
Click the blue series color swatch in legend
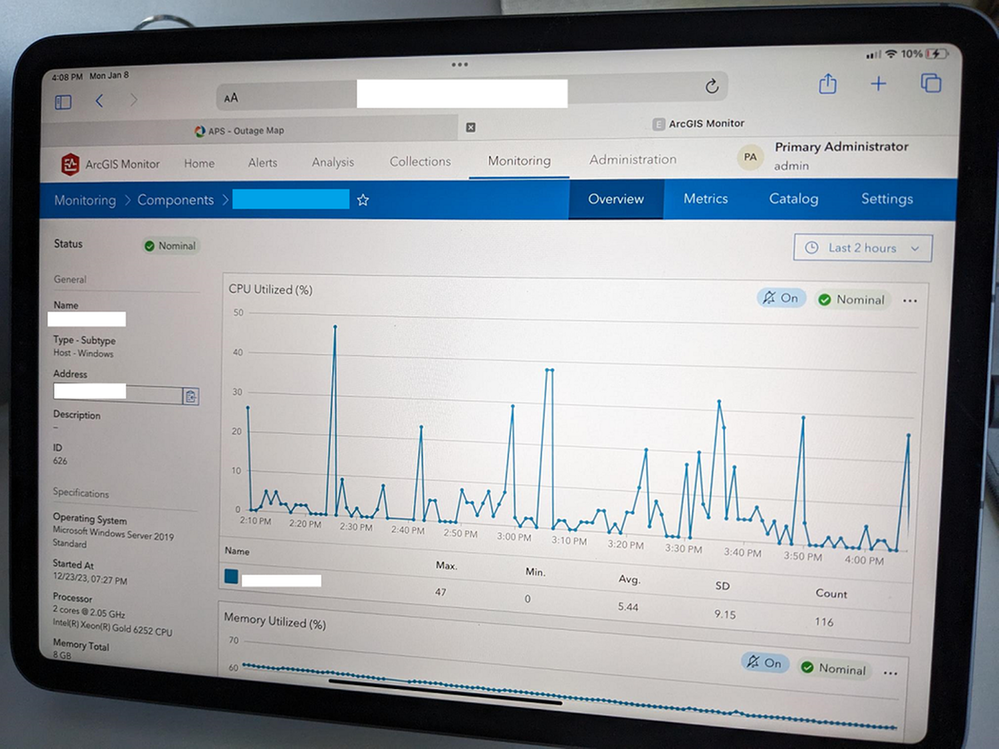pyautogui.click(x=231, y=576)
